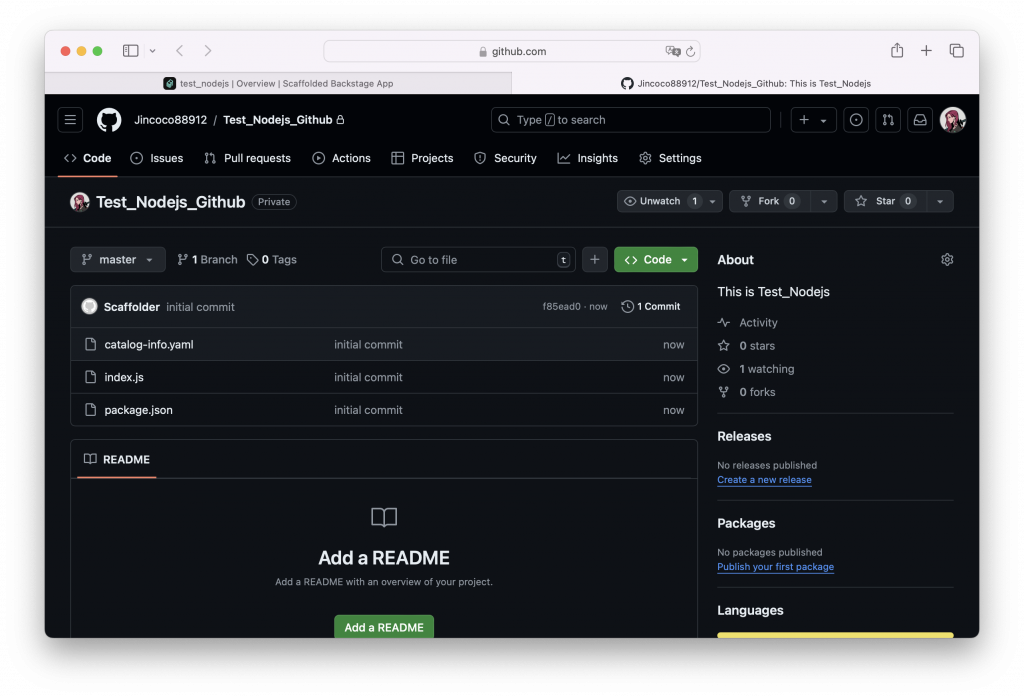Screen dimensions: 1024x697
Task: Open the Issues shortcut icon in header
Action: tap(856, 120)
